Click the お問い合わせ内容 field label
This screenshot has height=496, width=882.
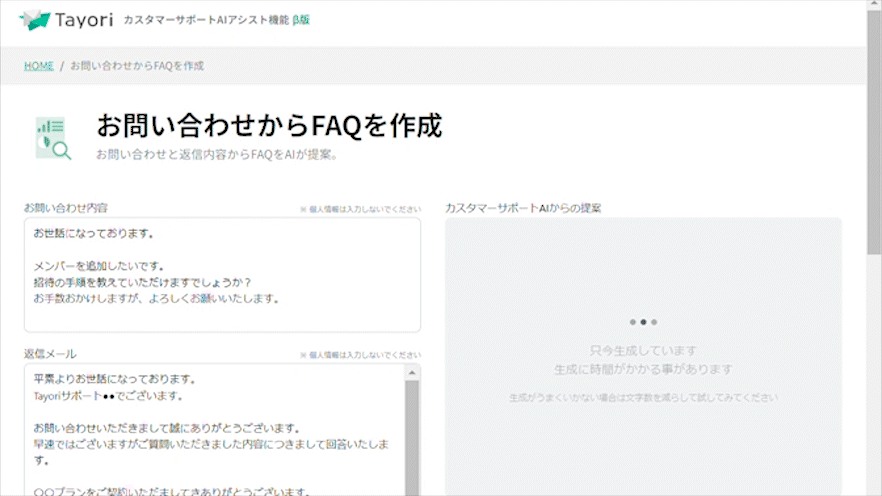tap(66, 208)
